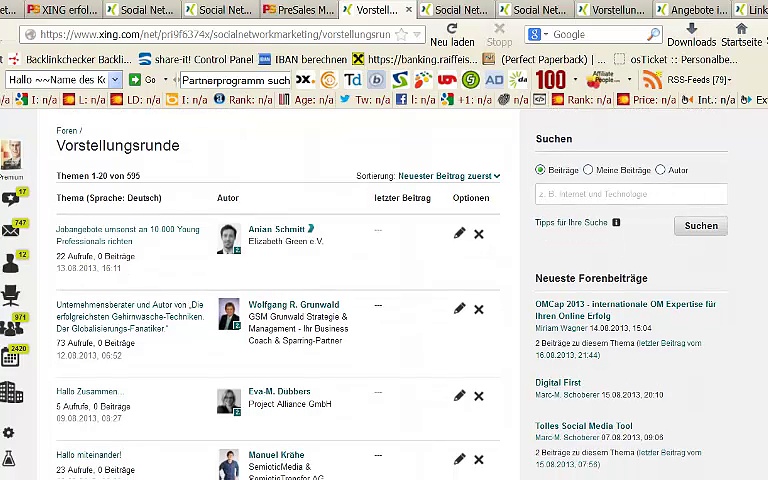This screenshot has width=768, height=480.
Task: Select the Beiträge search radio button
Action: click(x=541, y=170)
